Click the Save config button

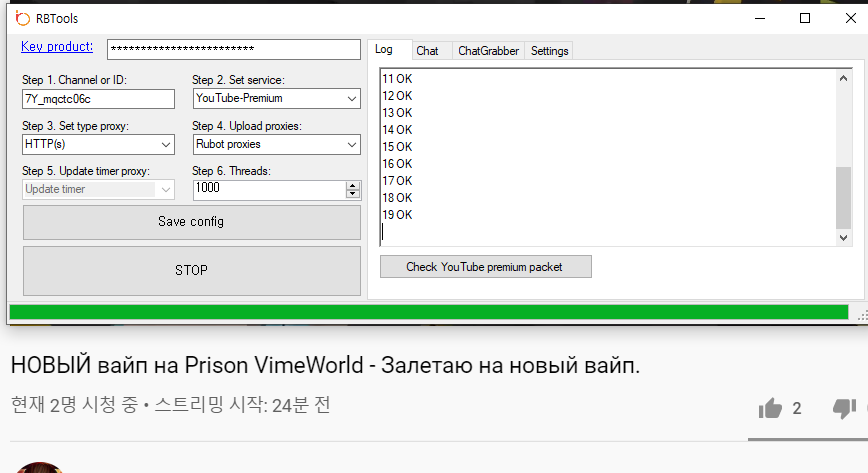pyautogui.click(x=192, y=222)
